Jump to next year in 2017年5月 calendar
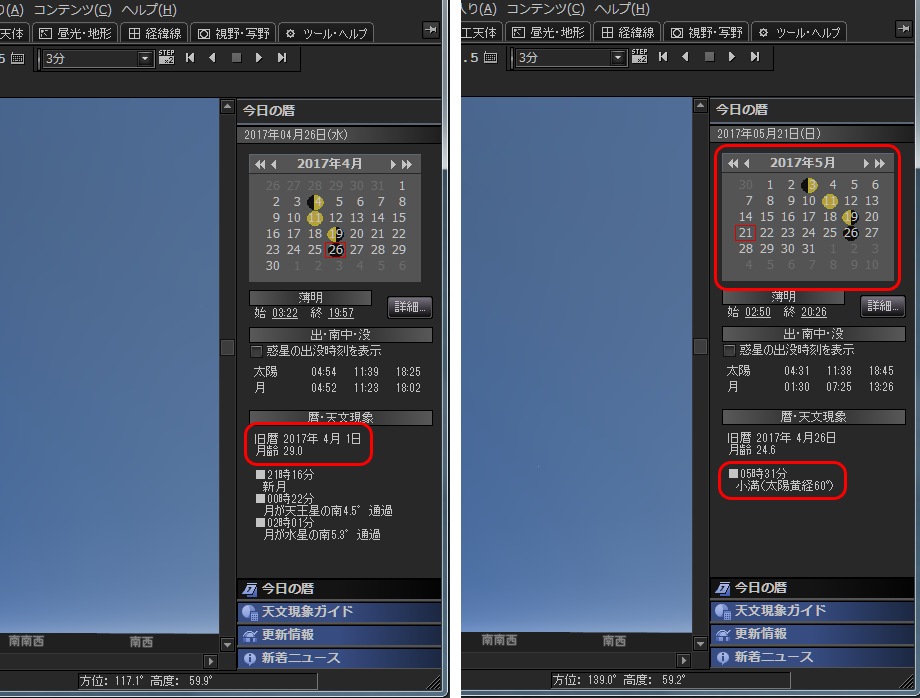Screen dimensions: 920x698 (880, 163)
